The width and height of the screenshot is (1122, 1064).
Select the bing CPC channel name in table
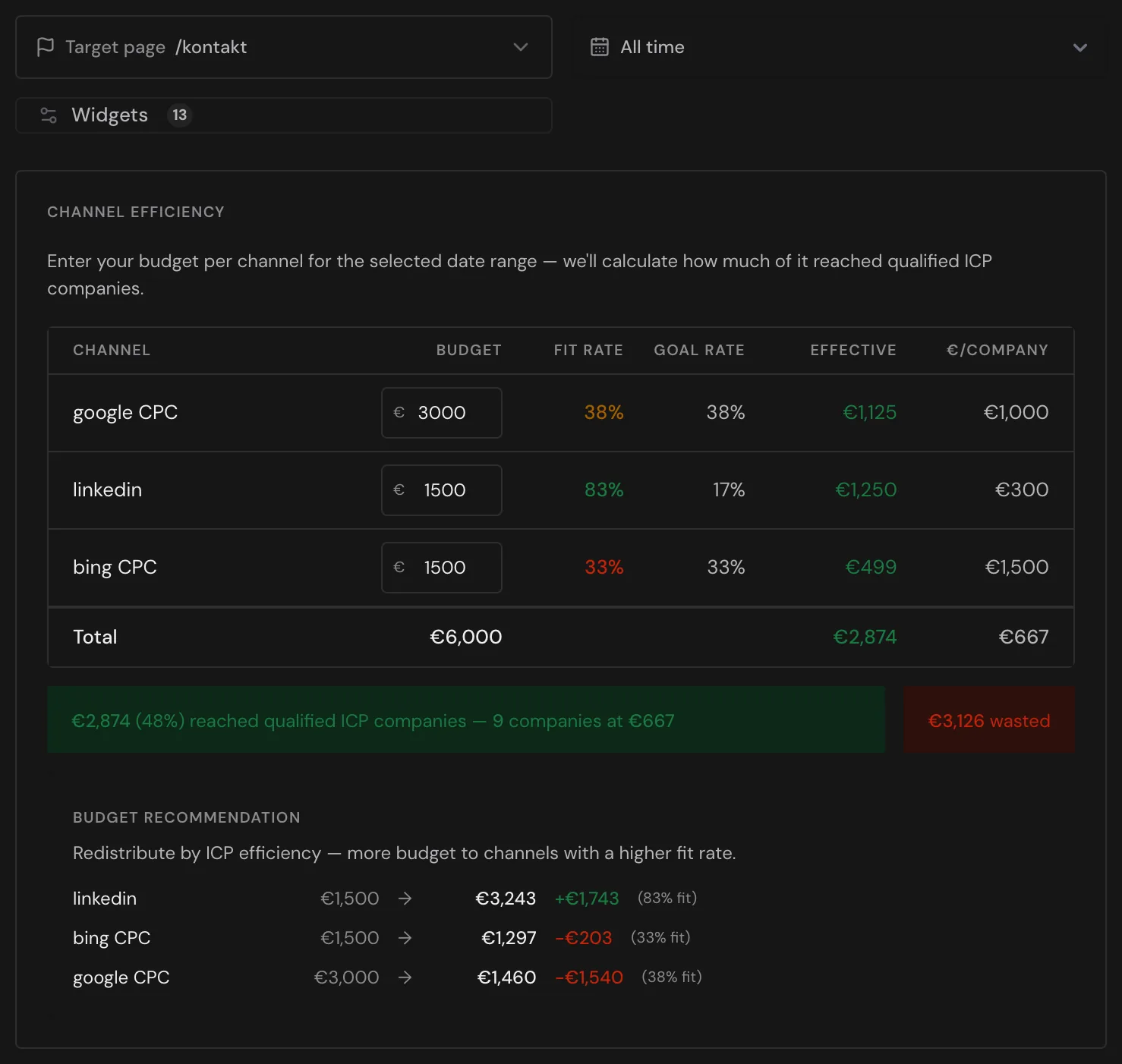pos(115,568)
